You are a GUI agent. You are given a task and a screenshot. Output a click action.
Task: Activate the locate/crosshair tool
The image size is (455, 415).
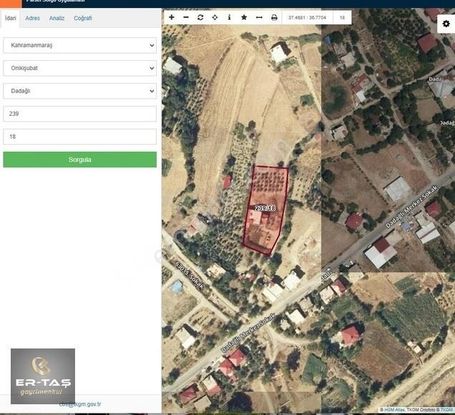[x=215, y=17]
